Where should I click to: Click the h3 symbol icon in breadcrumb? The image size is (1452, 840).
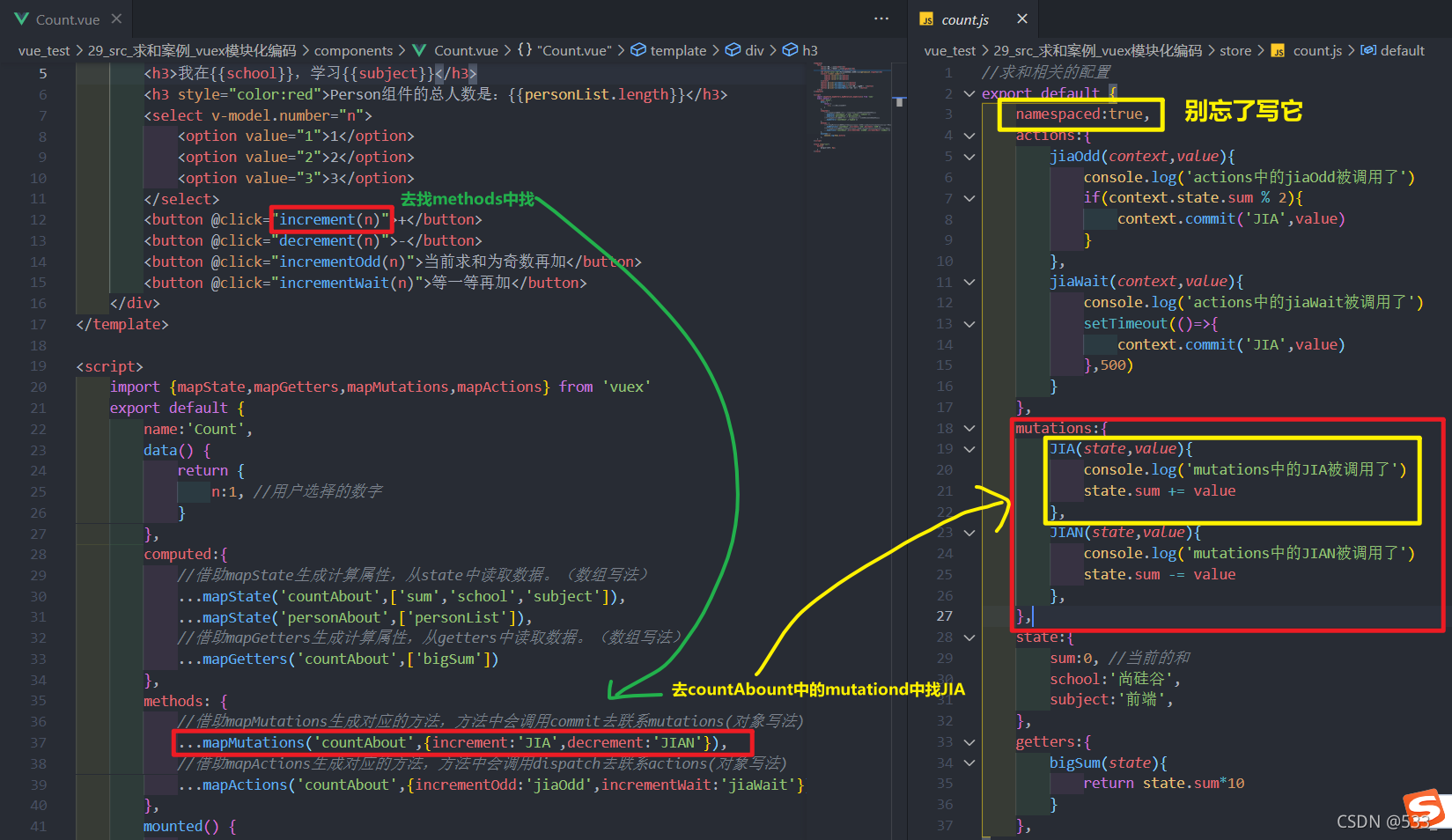coord(791,50)
